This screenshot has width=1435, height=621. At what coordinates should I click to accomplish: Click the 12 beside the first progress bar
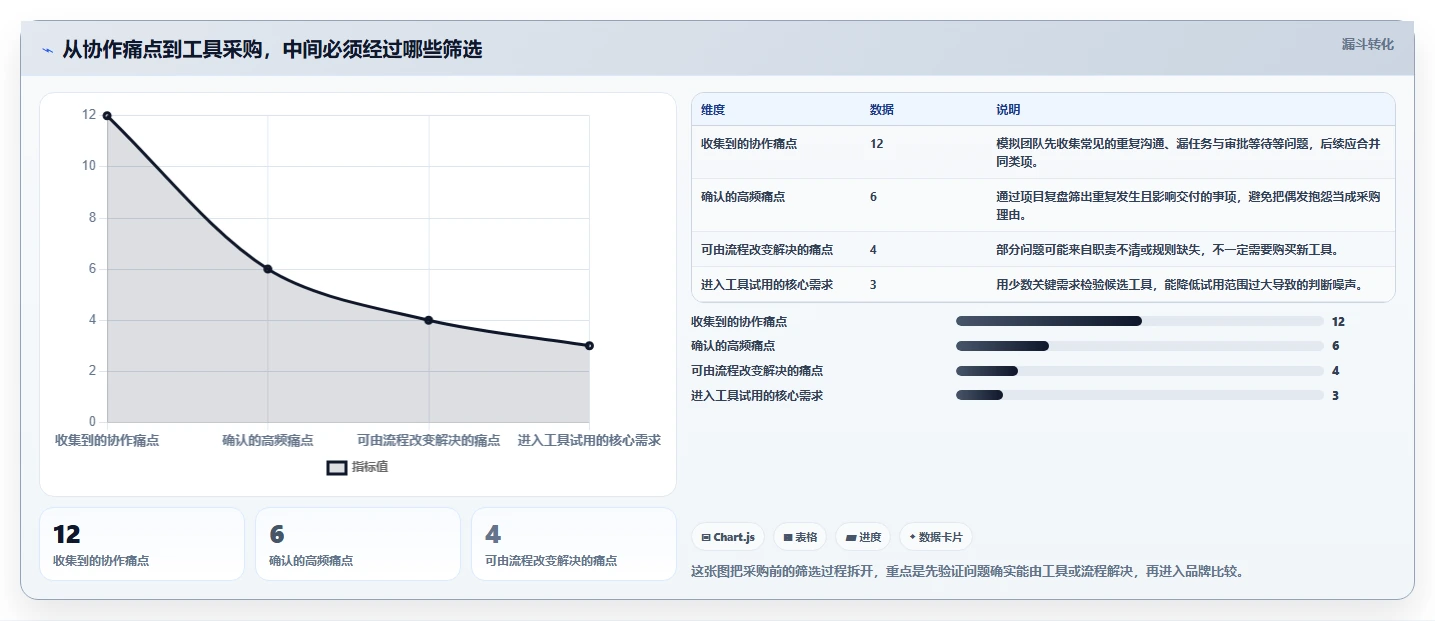pyautogui.click(x=1338, y=322)
